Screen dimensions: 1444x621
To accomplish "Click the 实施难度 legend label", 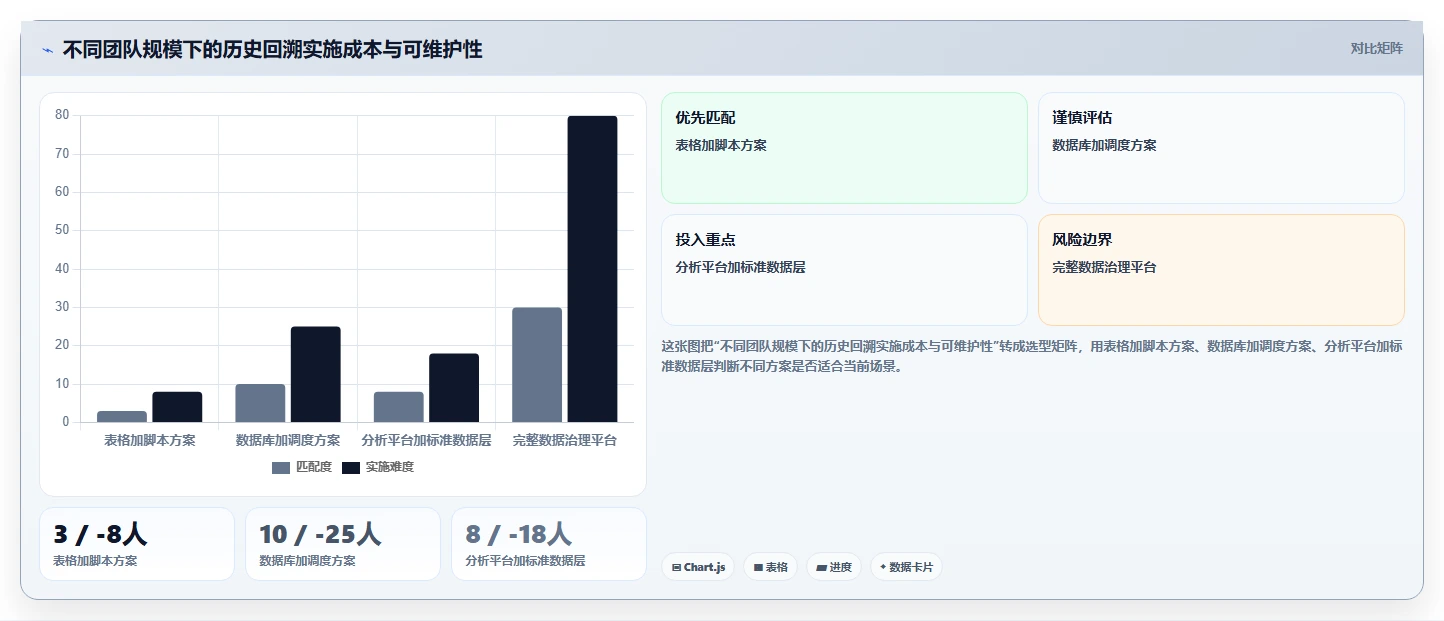I will (x=390, y=467).
